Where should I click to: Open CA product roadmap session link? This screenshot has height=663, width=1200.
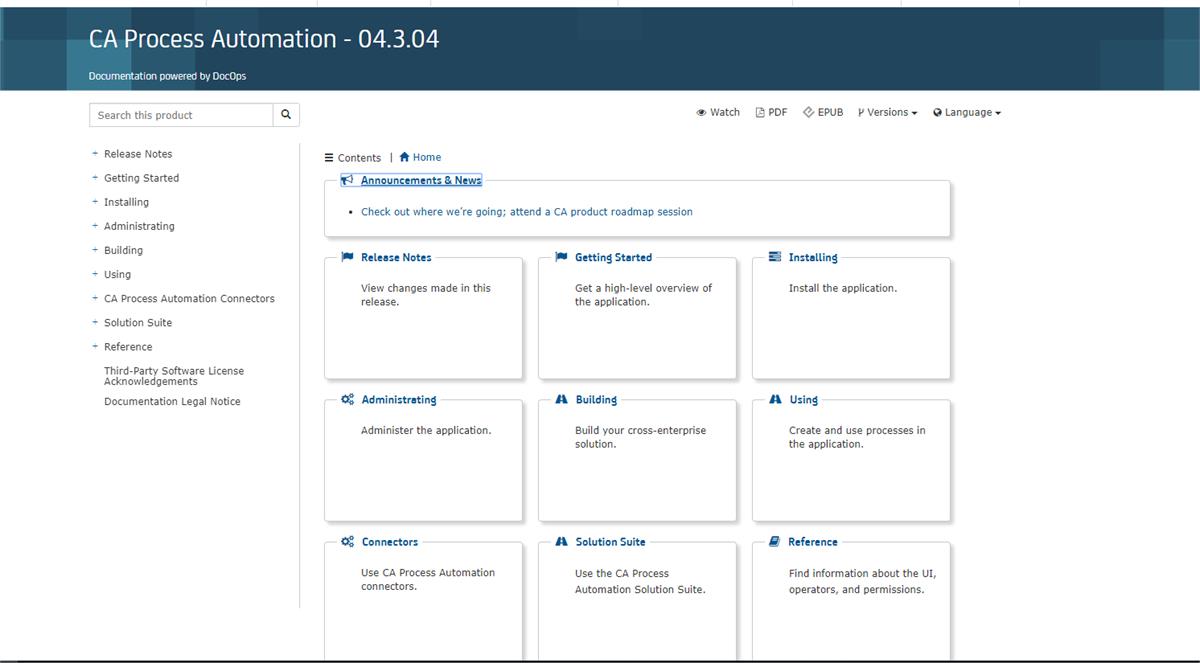[x=527, y=212]
